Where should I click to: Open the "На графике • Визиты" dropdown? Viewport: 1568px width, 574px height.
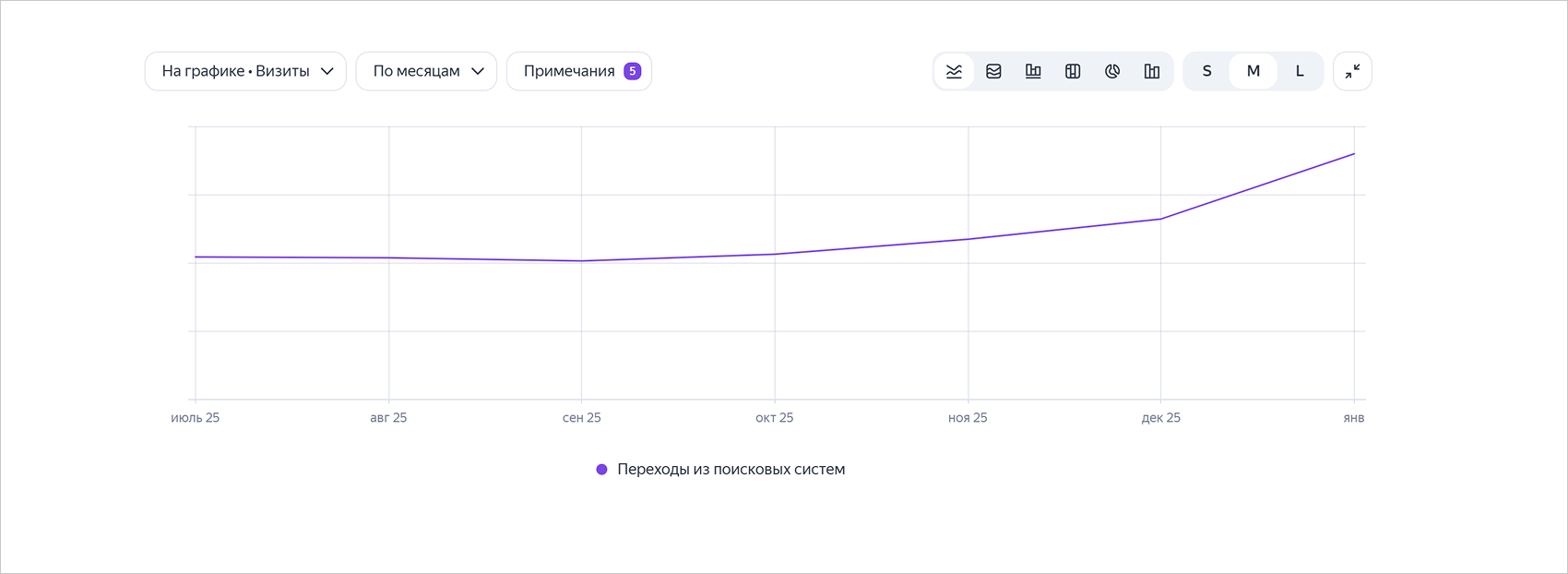coord(245,71)
